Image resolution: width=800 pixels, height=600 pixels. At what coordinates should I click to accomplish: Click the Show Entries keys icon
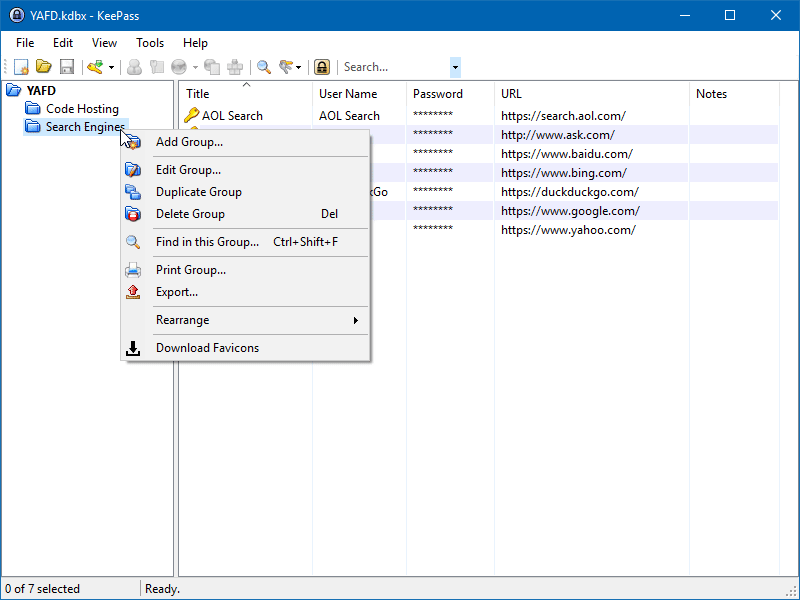(286, 67)
